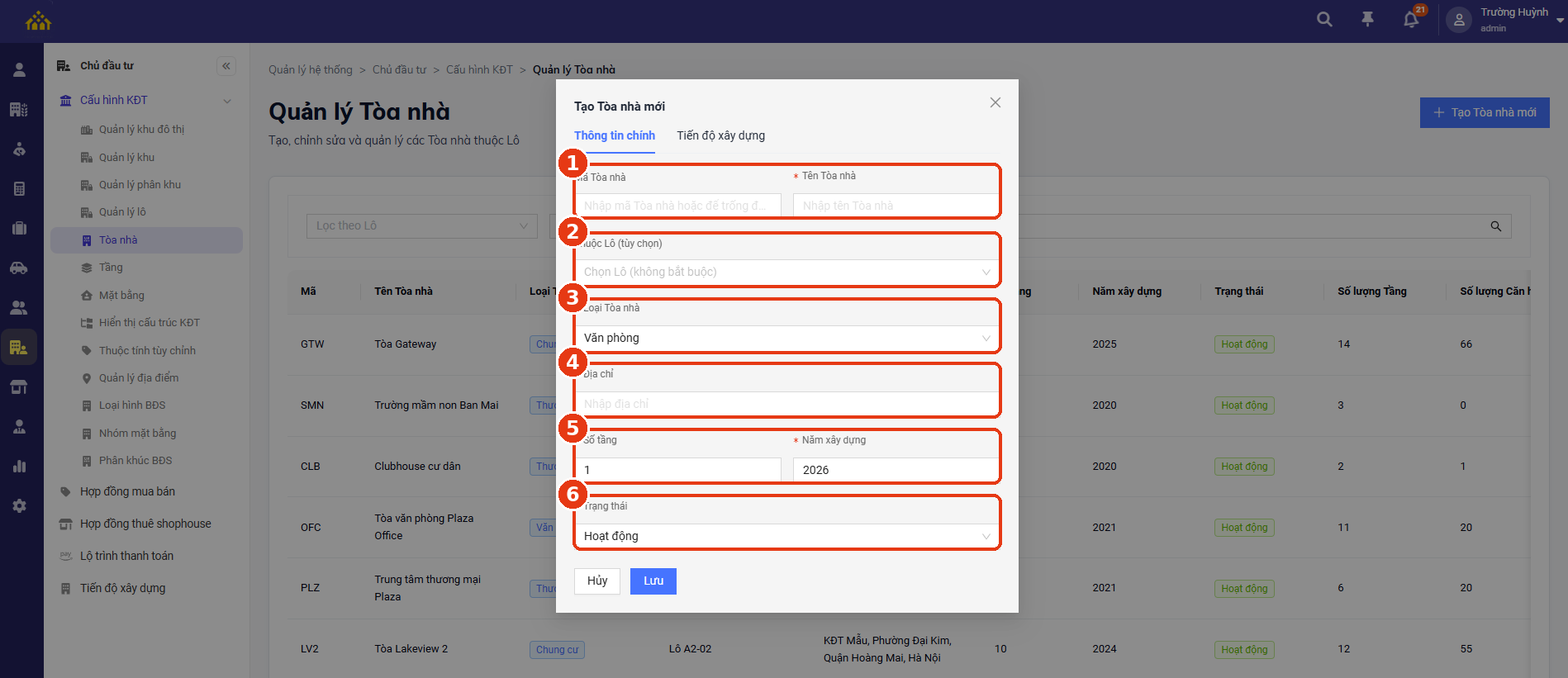Go to Quản lý hệ thống breadcrumb
This screenshot has height=678, width=1568.
coord(311,70)
